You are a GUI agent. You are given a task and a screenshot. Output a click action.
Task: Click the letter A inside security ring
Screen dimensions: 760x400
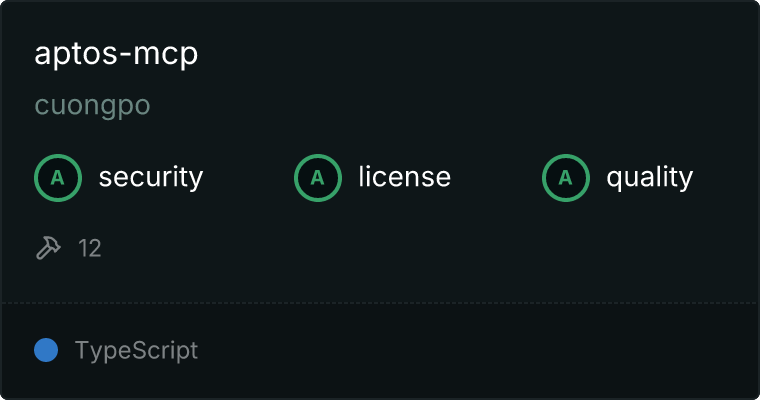point(58,178)
